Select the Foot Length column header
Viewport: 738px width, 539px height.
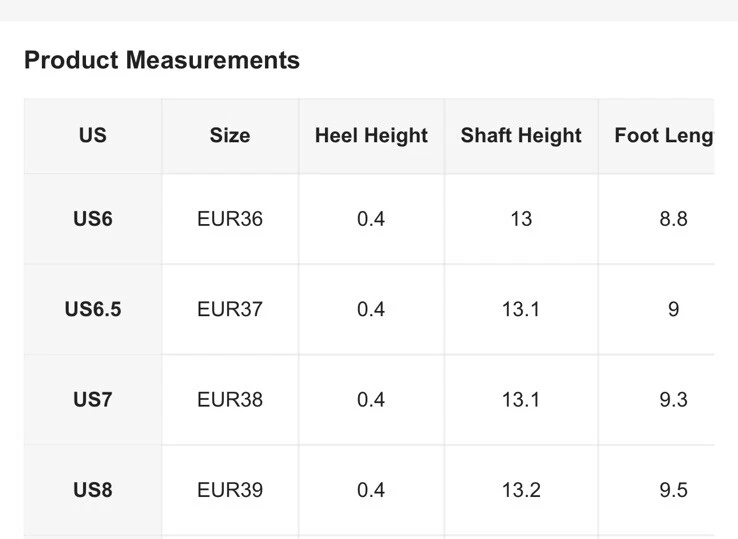663,136
